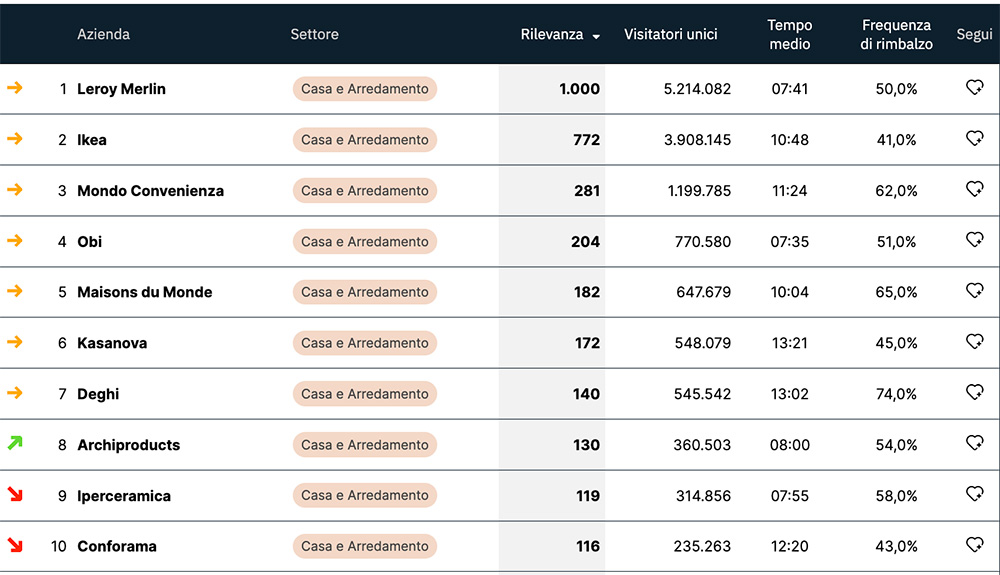Sort table by Visitatori unici column
This screenshot has width=1000, height=575.
[x=670, y=34]
